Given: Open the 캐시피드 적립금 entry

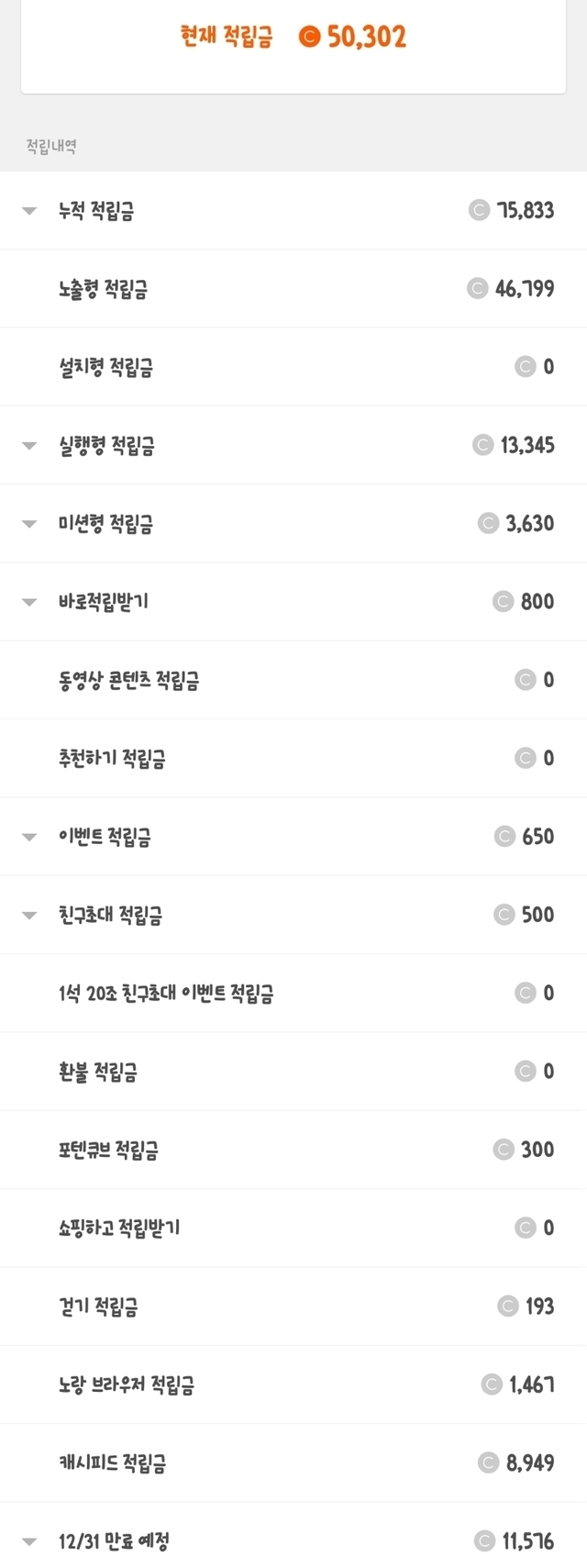Looking at the screenshot, I should [x=112, y=1462].
